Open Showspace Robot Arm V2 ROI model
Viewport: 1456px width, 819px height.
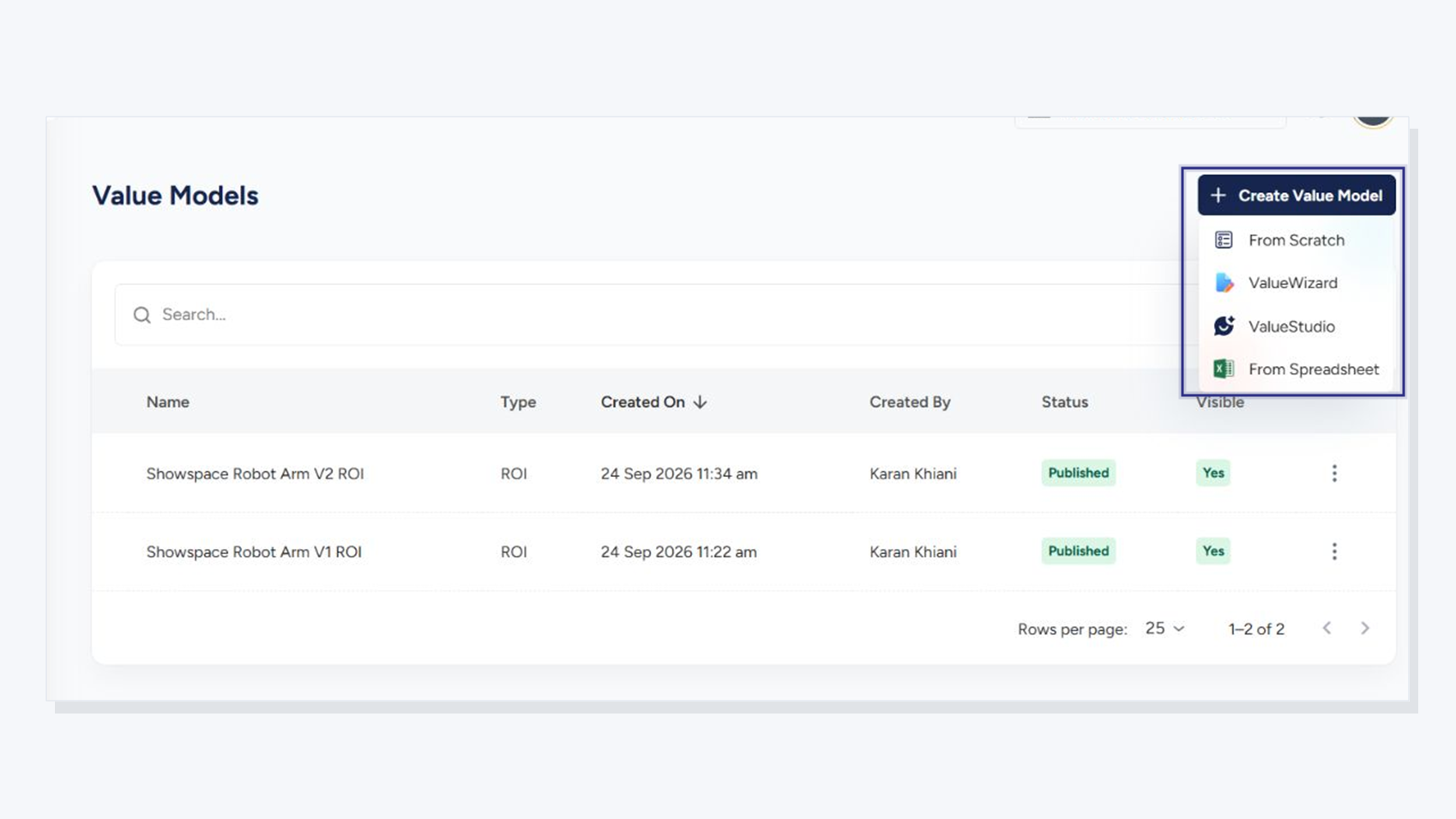[x=255, y=473]
